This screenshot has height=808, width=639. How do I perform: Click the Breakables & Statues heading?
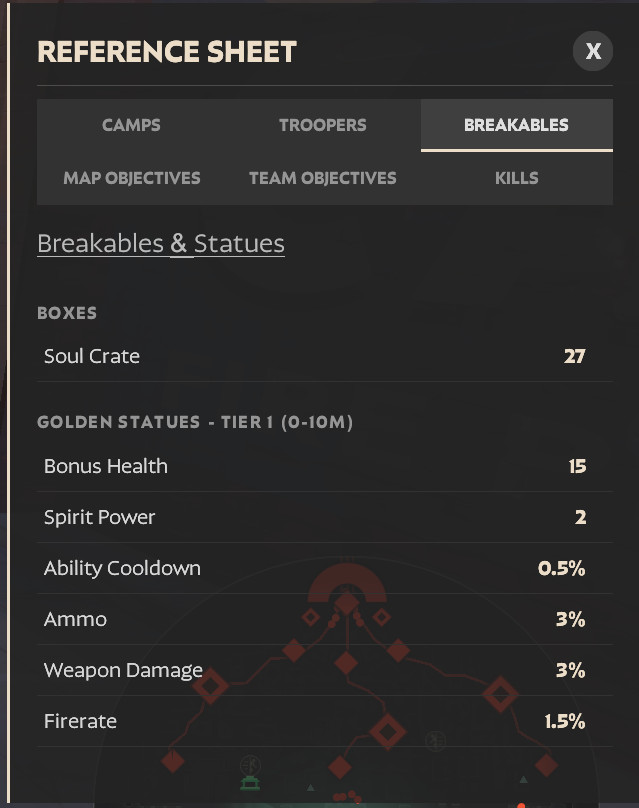(x=161, y=243)
